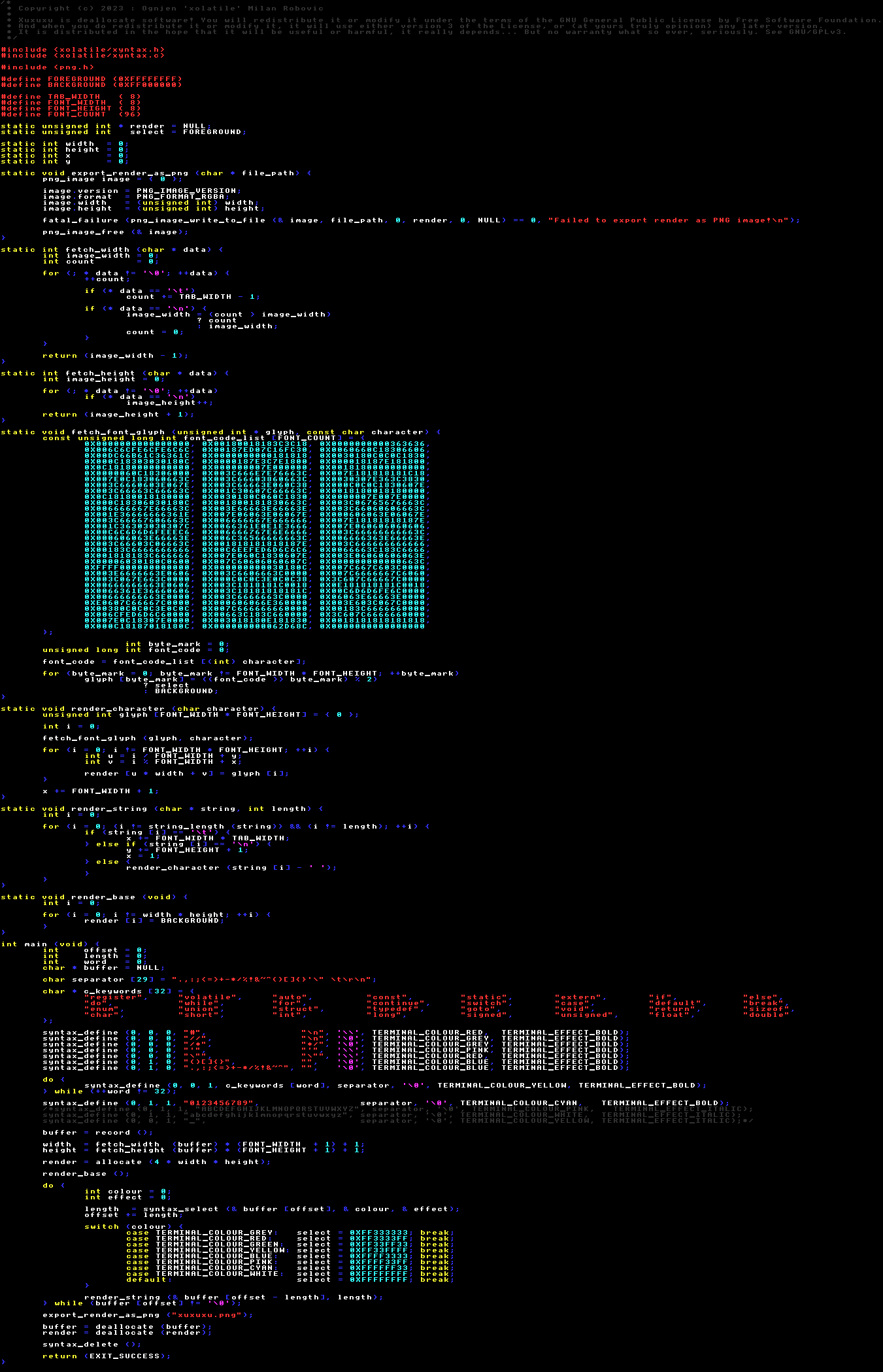Click 'buffer = record ();'
Viewport: 883px width, 1372px height.
click(97, 1133)
